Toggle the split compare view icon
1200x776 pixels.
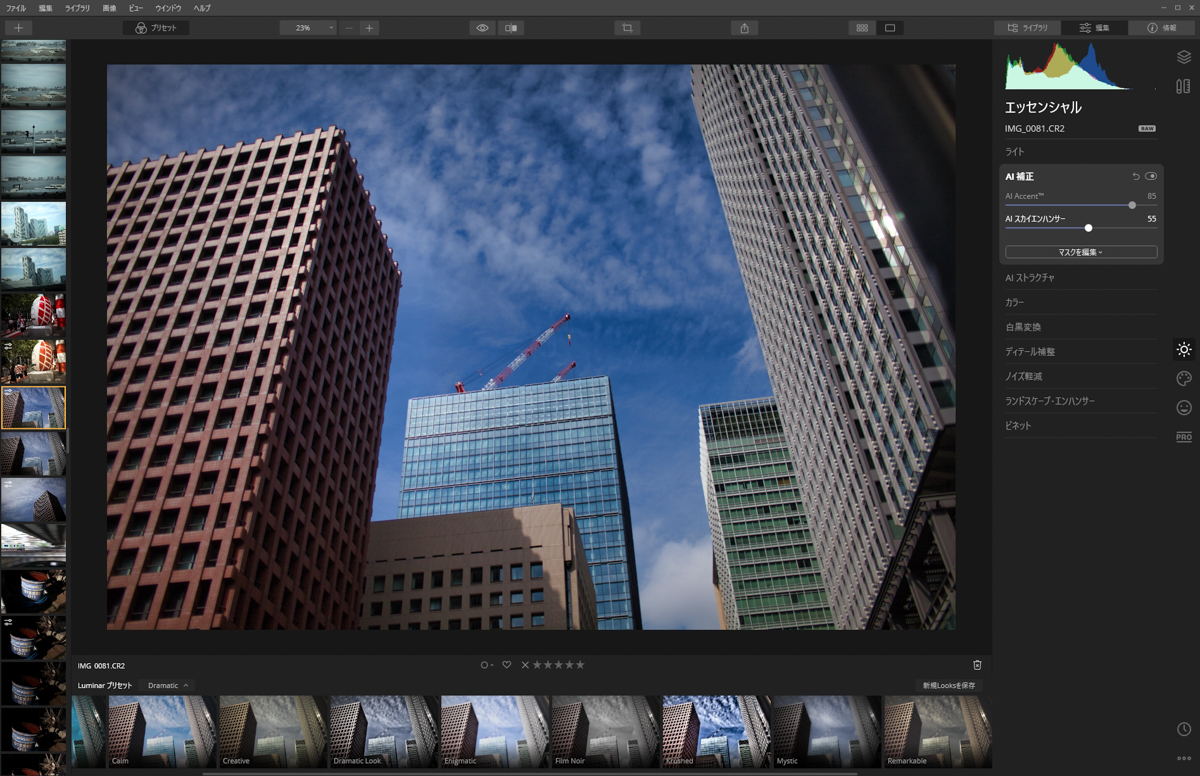coord(511,28)
